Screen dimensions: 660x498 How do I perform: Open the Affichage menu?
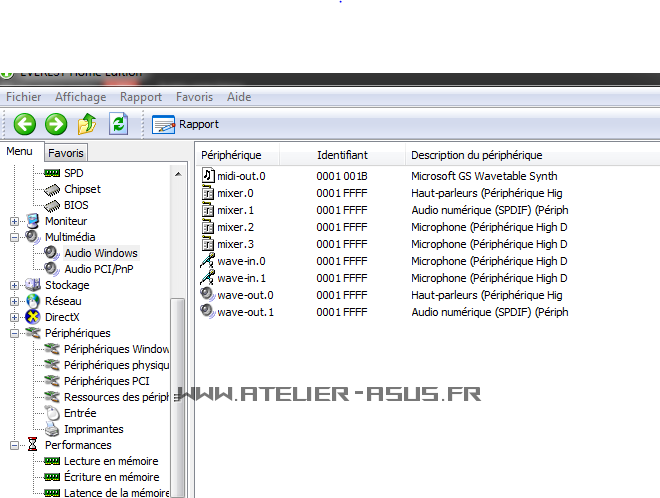[x=80, y=97]
